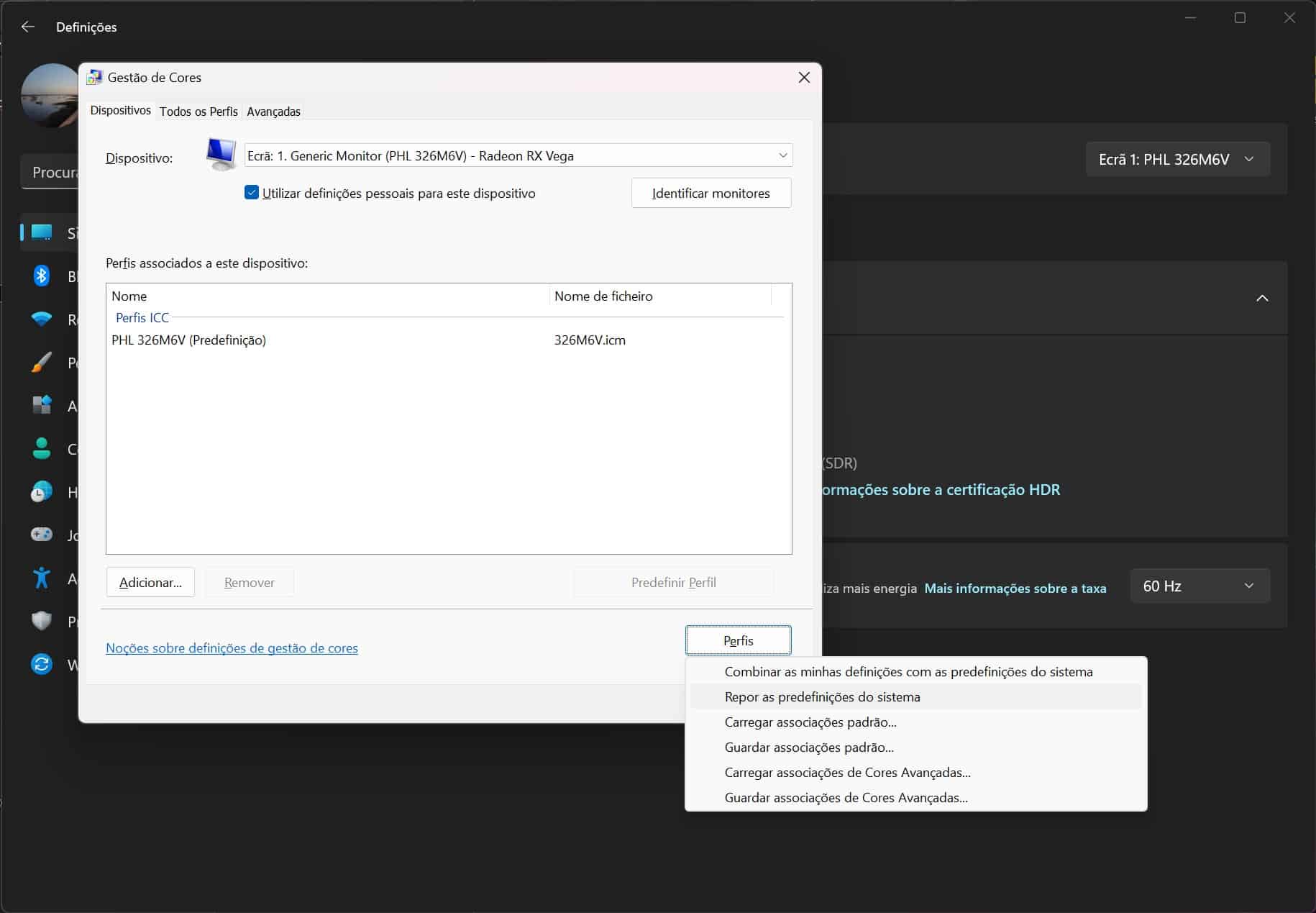The height and width of the screenshot is (913, 1316).
Task: Select the PHL 326M6V profile row
Action: (x=188, y=340)
